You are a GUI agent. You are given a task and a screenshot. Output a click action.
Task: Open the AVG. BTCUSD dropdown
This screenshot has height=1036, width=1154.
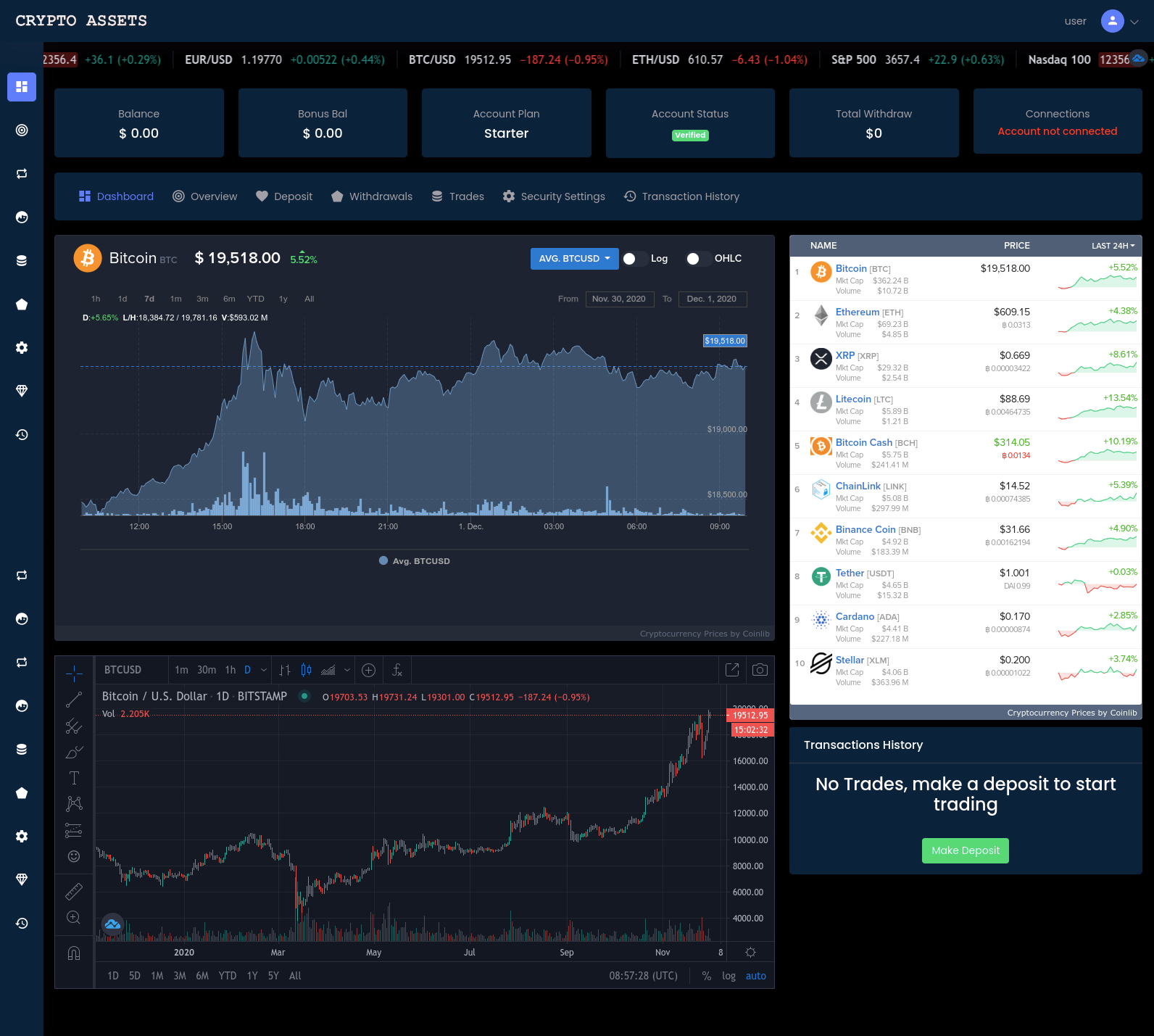click(574, 259)
